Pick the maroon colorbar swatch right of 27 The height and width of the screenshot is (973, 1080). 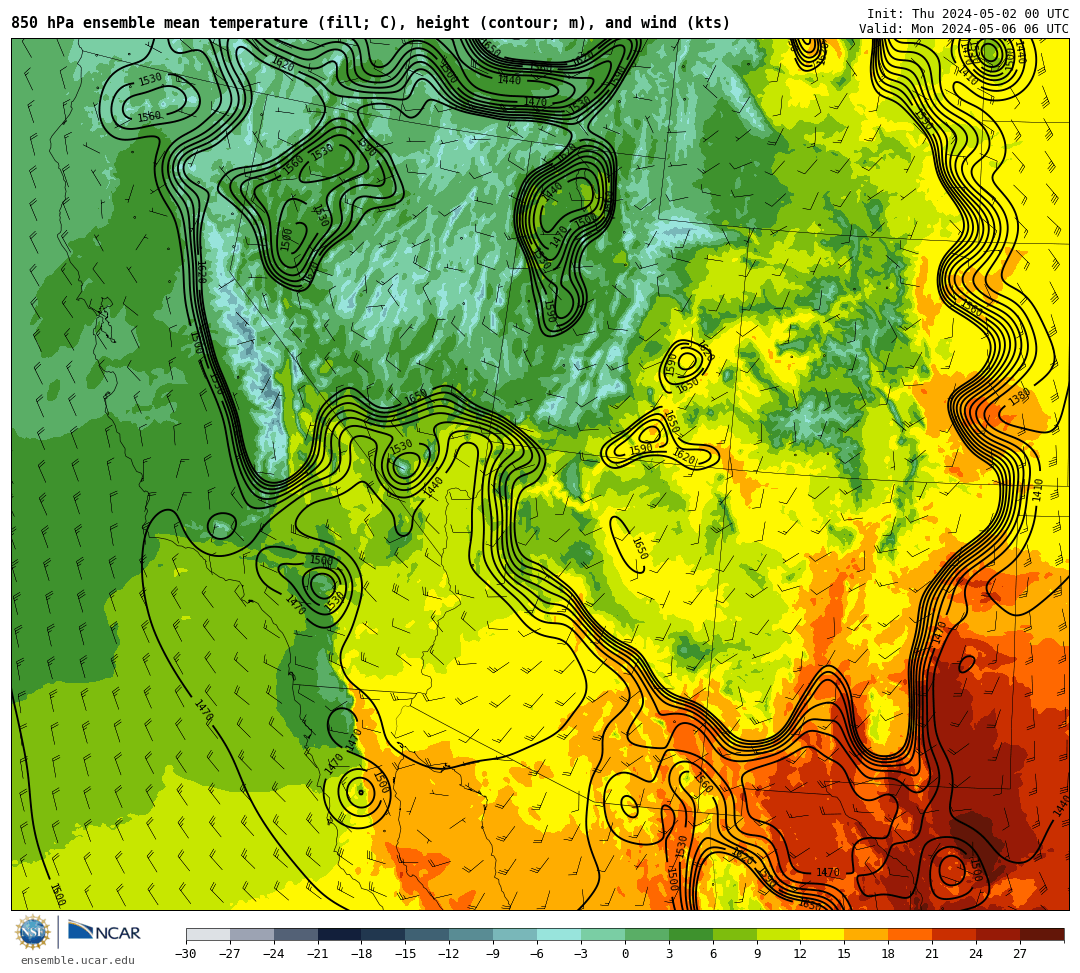(x=1042, y=934)
